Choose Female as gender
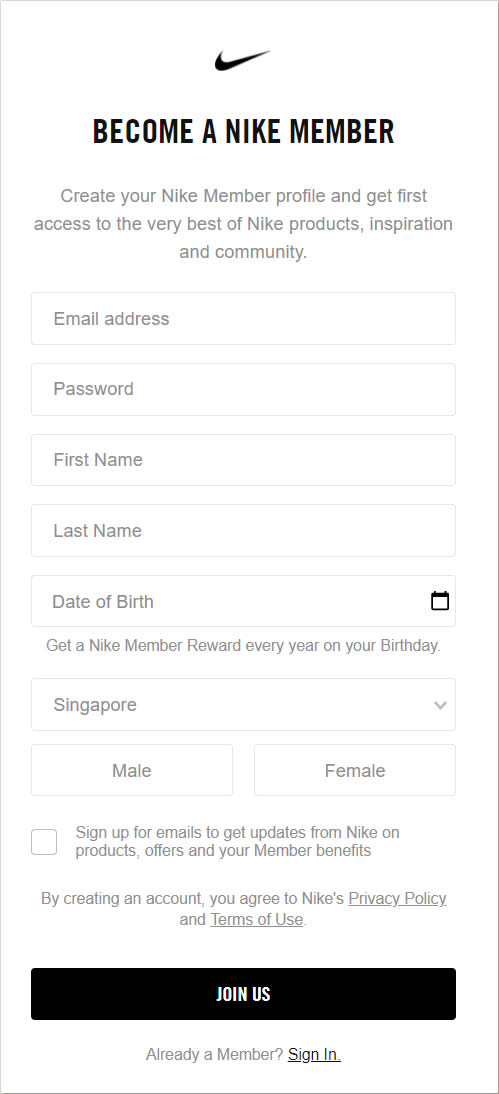Viewport: 499px width, 1094px height. [355, 770]
